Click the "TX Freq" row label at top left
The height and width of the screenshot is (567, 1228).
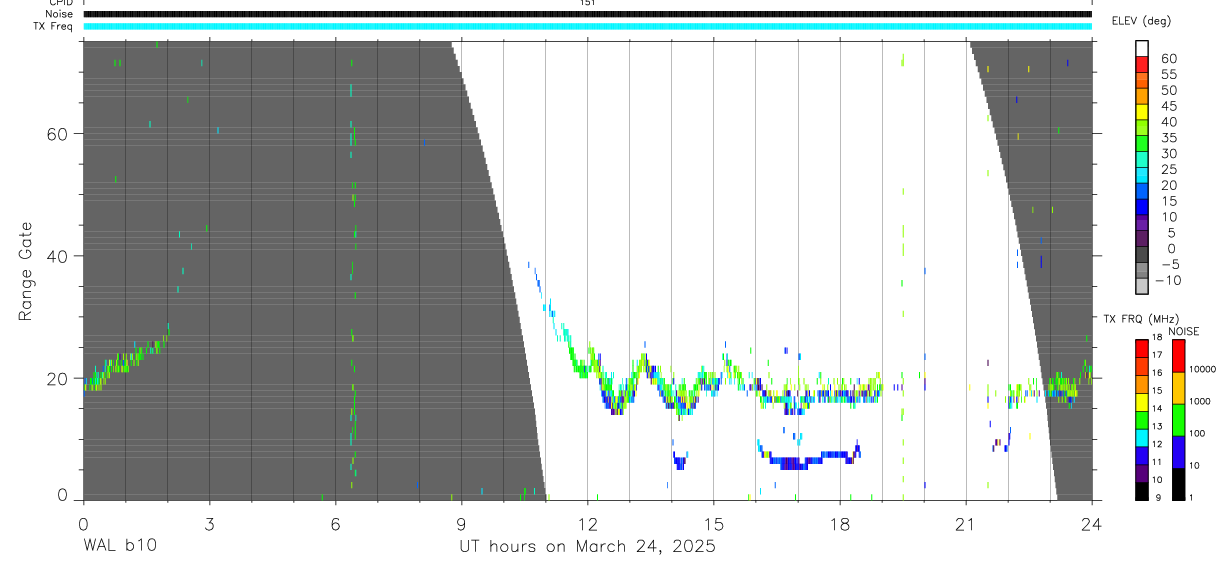point(54,26)
